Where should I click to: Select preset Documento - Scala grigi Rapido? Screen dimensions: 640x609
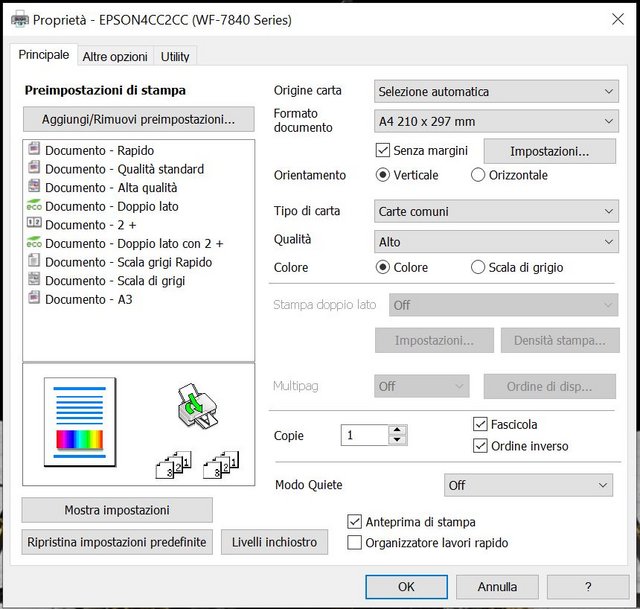coord(129,262)
